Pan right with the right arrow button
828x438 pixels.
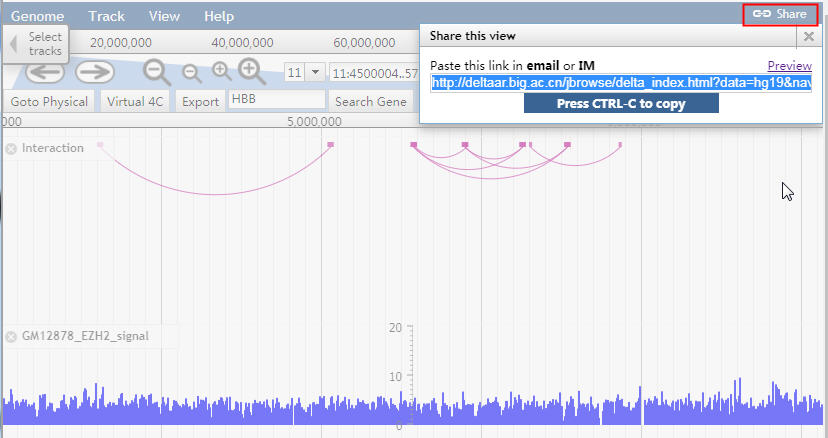tap(95, 72)
